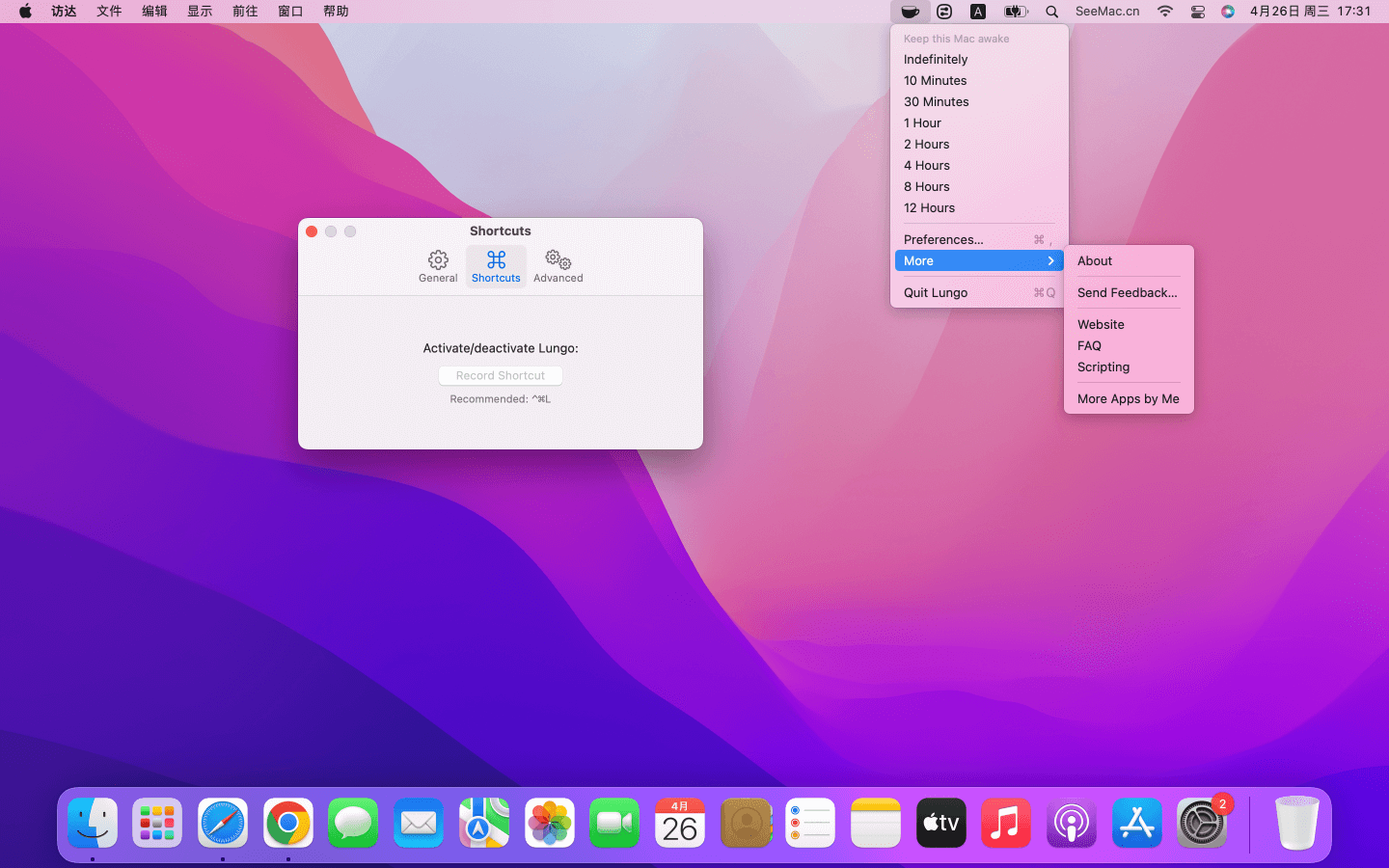
Task: Open Preferences… from the Lungo menu
Action: pyautogui.click(x=943, y=239)
